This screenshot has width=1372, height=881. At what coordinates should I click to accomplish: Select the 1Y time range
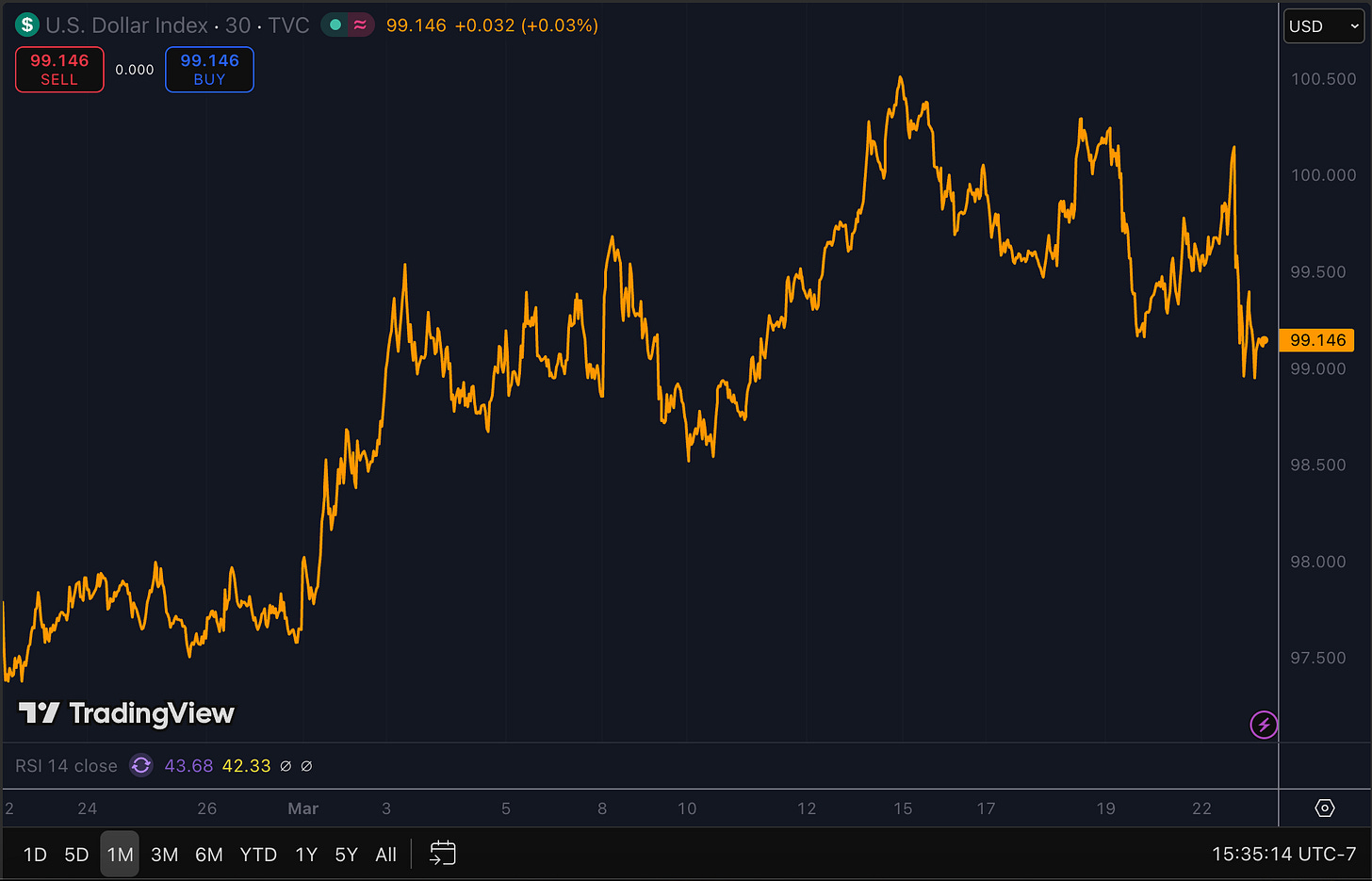[306, 855]
